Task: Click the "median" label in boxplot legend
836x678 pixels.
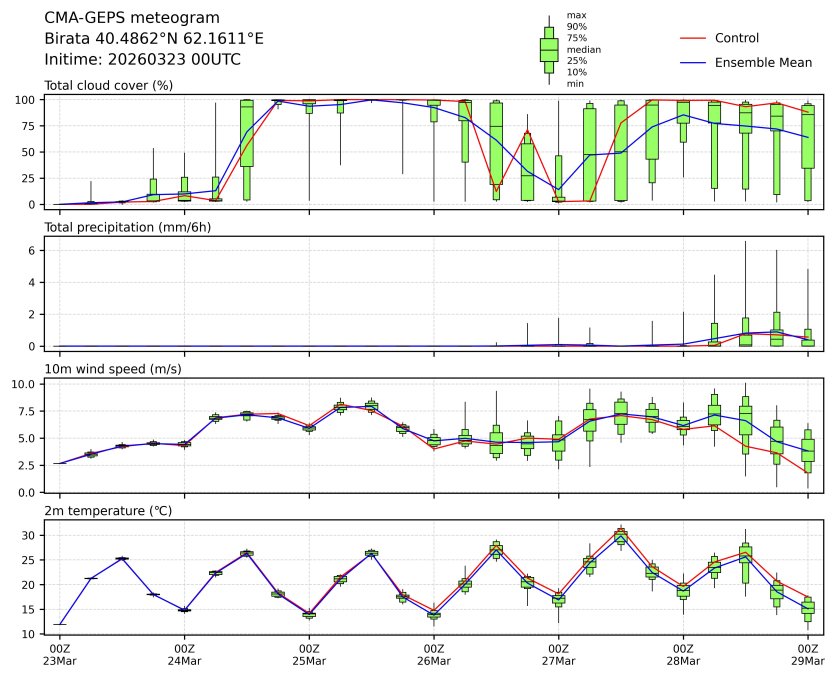Action: [583, 49]
